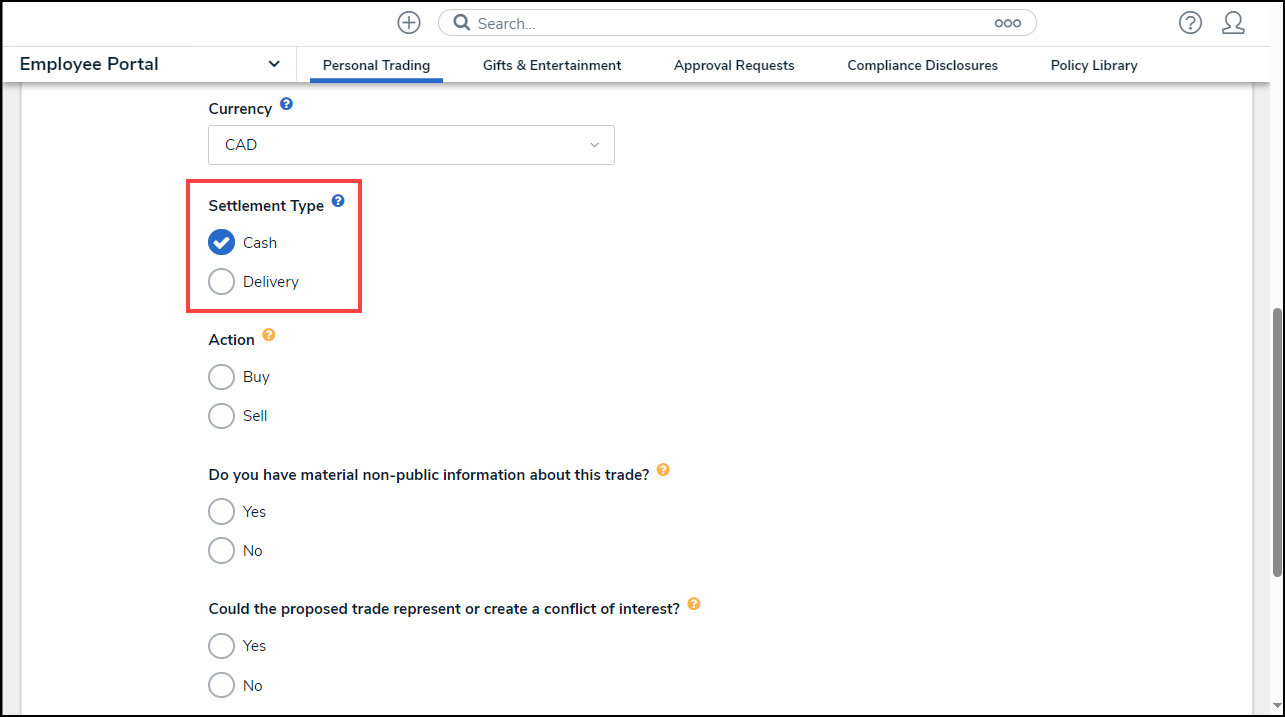Click the conflict of interest help icon
This screenshot has width=1285, height=717.
693,604
